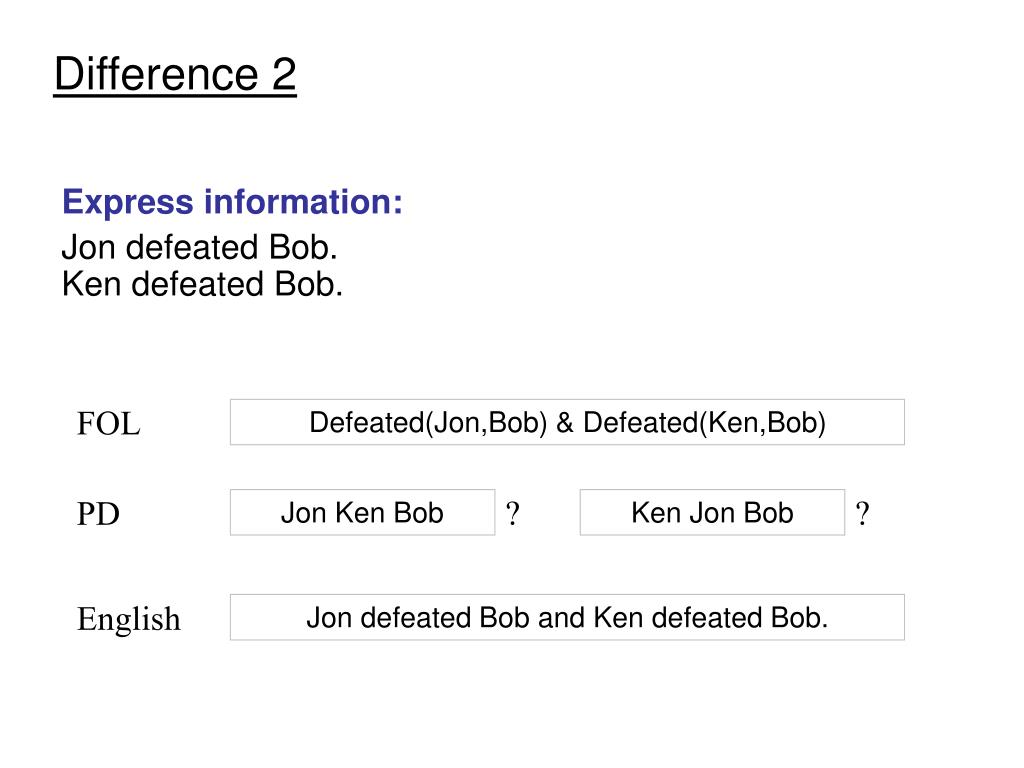Click the word "Express" in blue heading
This screenshot has height=768, width=1024.
pos(128,203)
